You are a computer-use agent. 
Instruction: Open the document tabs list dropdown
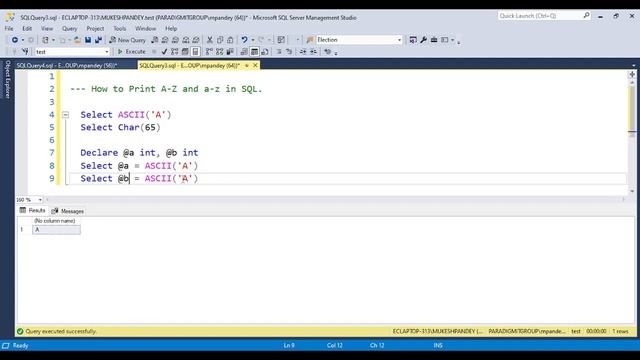633,65
